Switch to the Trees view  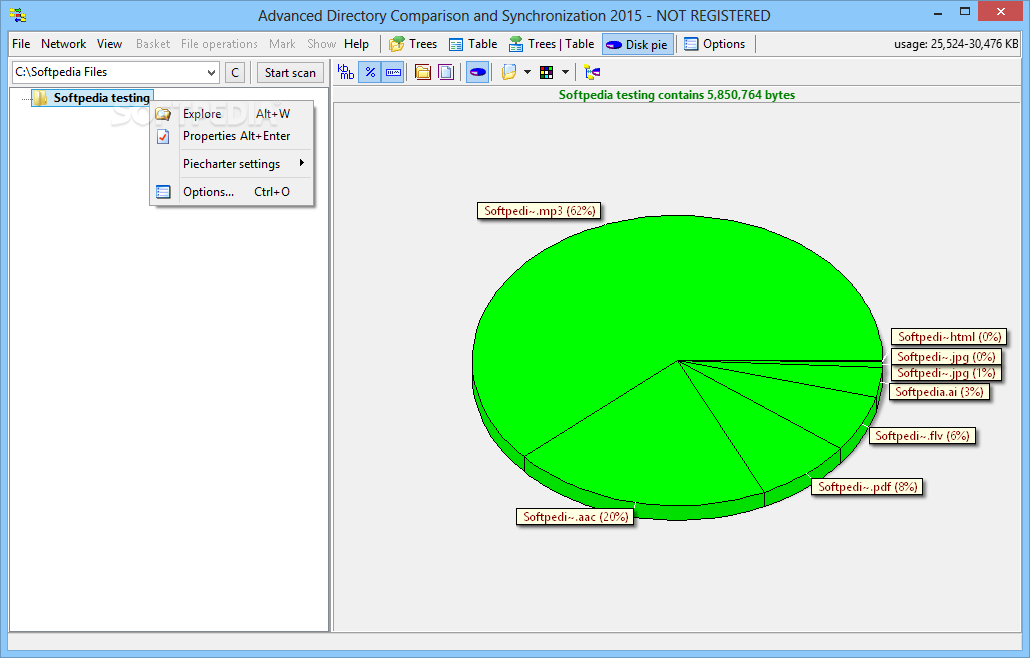pyautogui.click(x=413, y=44)
